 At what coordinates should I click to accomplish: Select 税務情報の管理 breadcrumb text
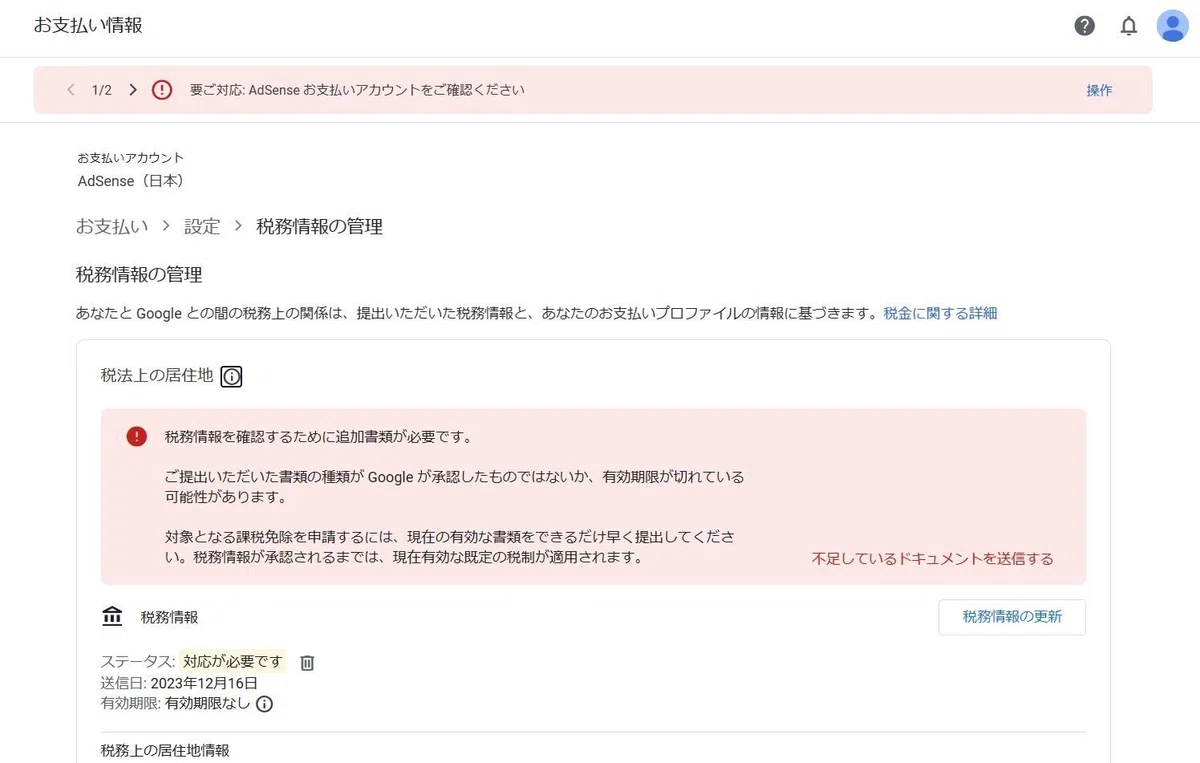pyautogui.click(x=319, y=226)
